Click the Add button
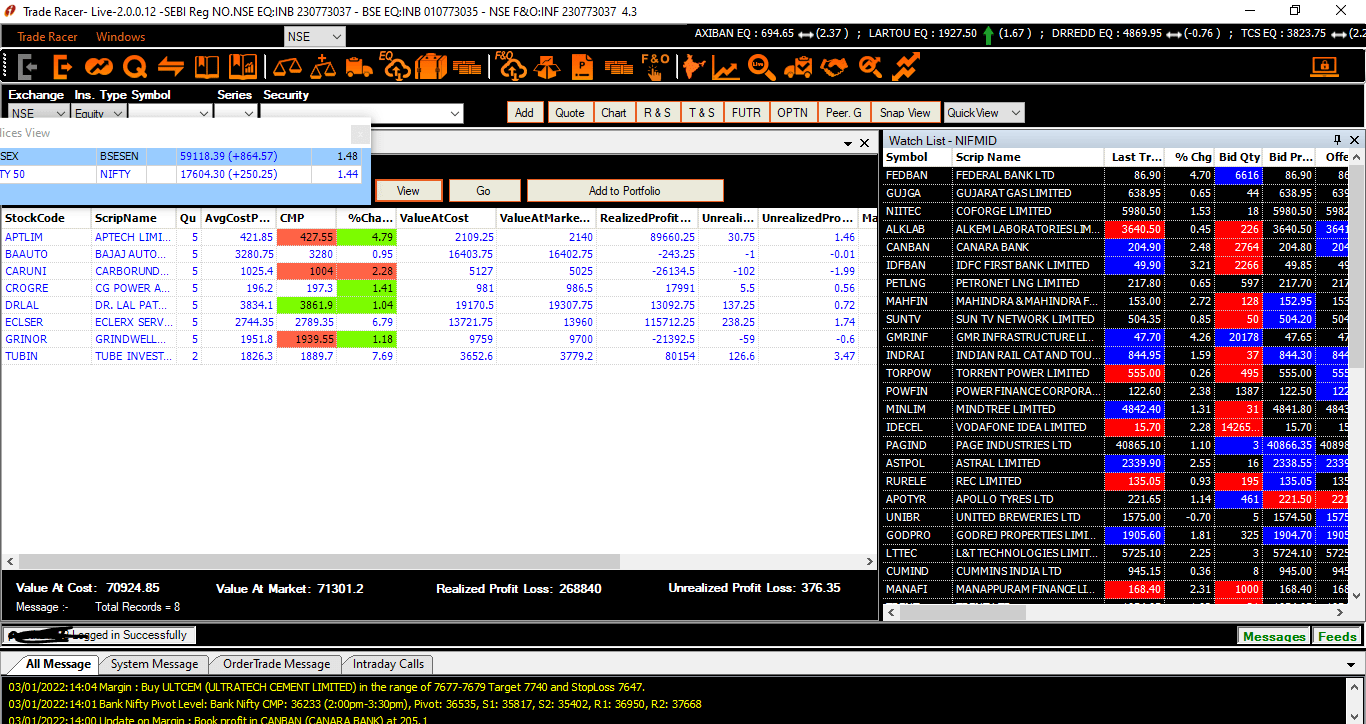Viewport: 1366px width, 724px height. point(524,113)
